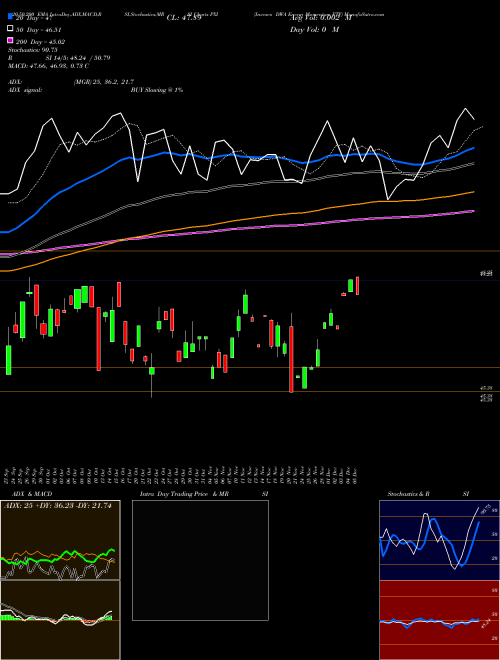Click the last red candlestick on the chart
This screenshot has width=500, height=660.
(x=357, y=286)
